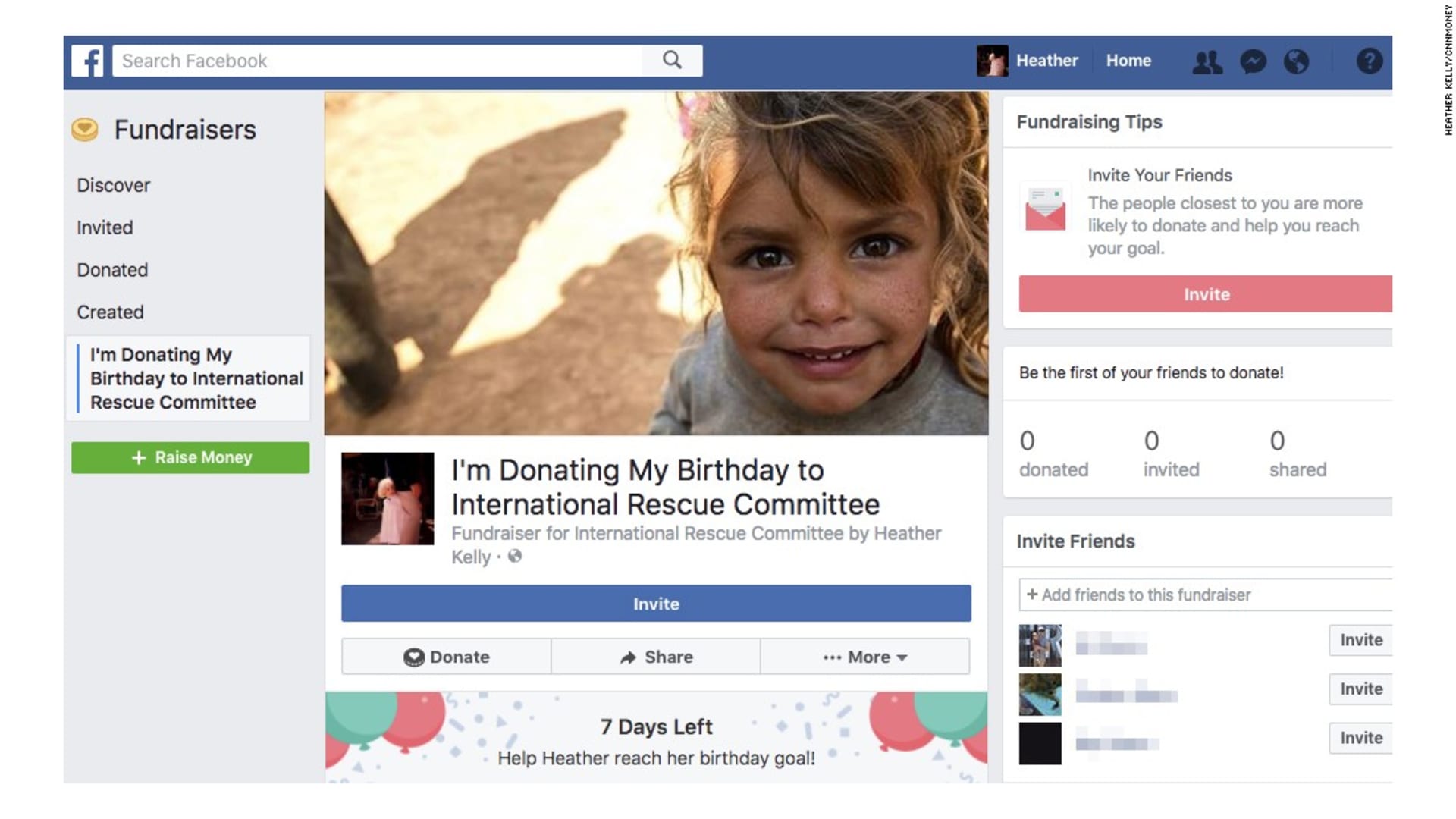1456x819 pixels.
Task: Click the Fundraisers coin heart icon
Action: click(x=85, y=130)
